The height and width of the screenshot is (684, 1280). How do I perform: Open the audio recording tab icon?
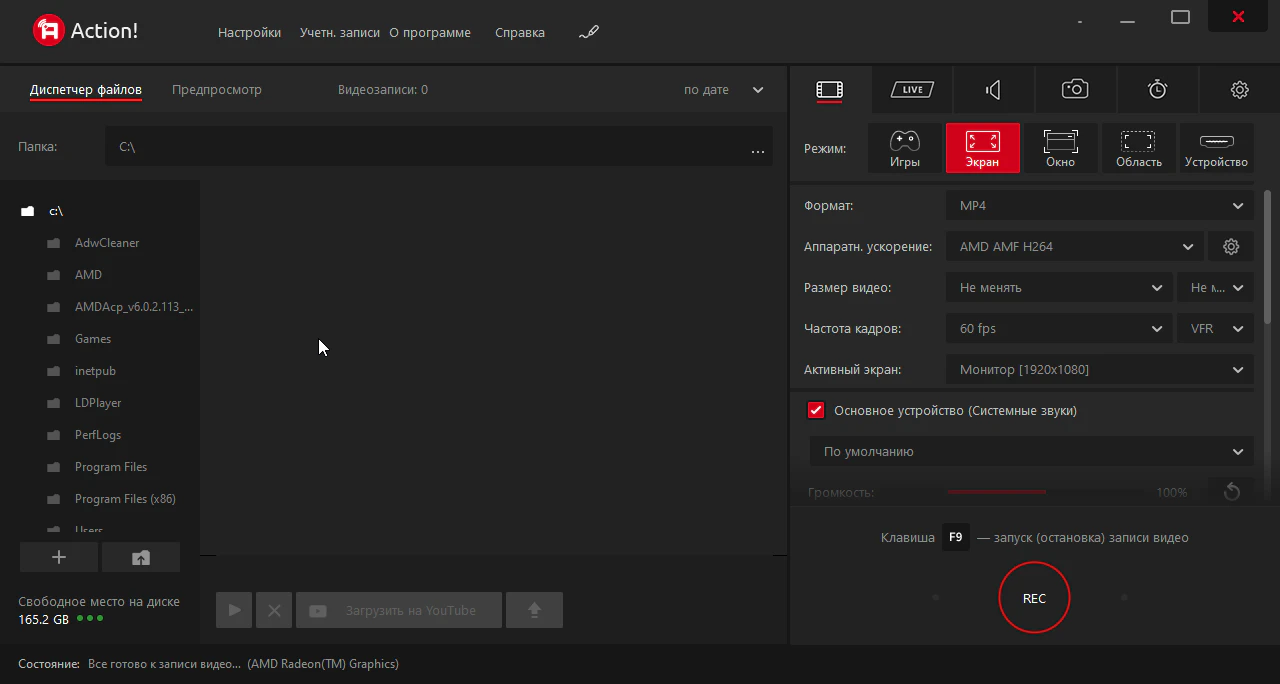pos(993,90)
